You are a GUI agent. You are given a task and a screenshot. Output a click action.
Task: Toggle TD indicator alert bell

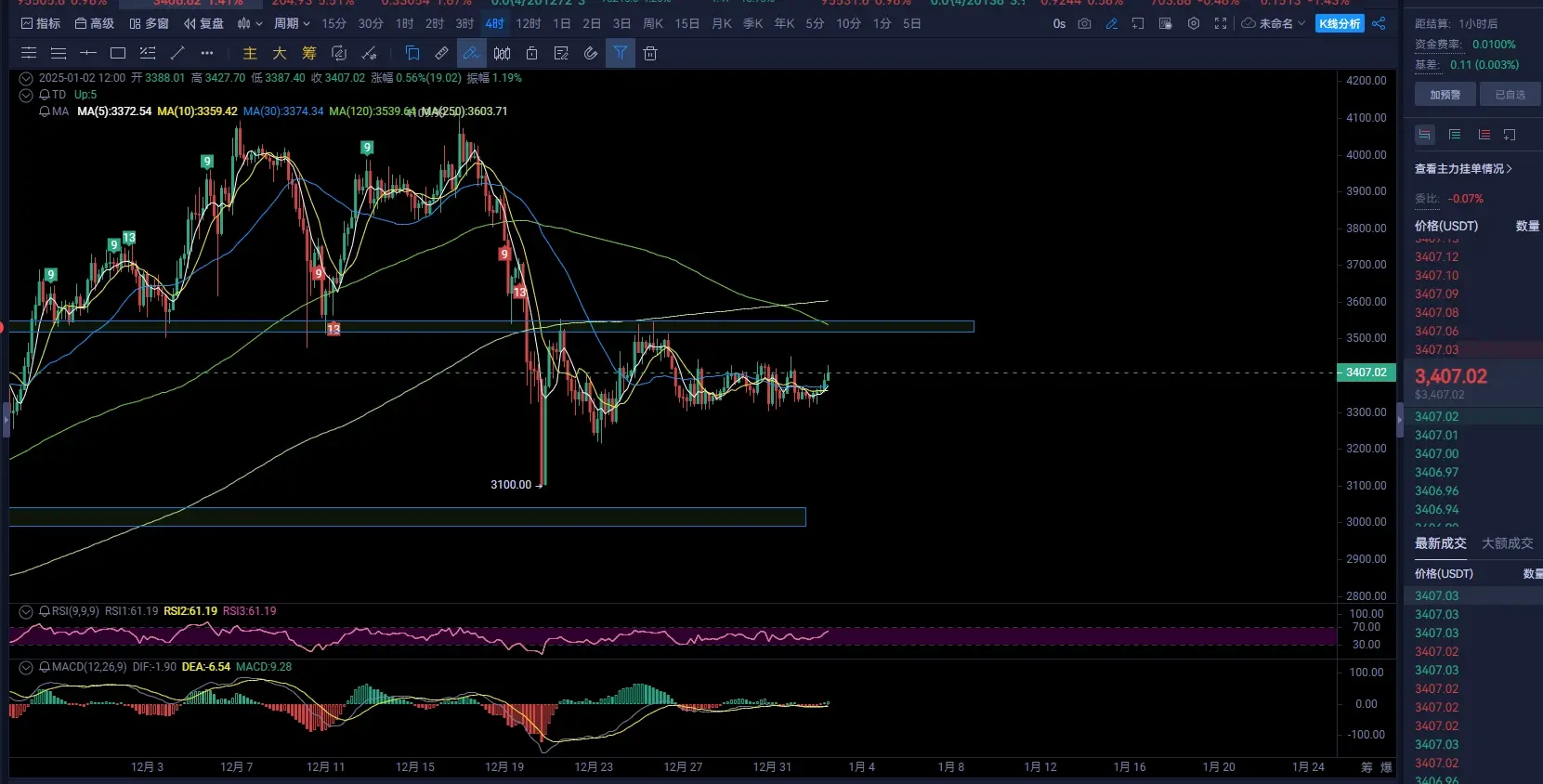point(45,95)
